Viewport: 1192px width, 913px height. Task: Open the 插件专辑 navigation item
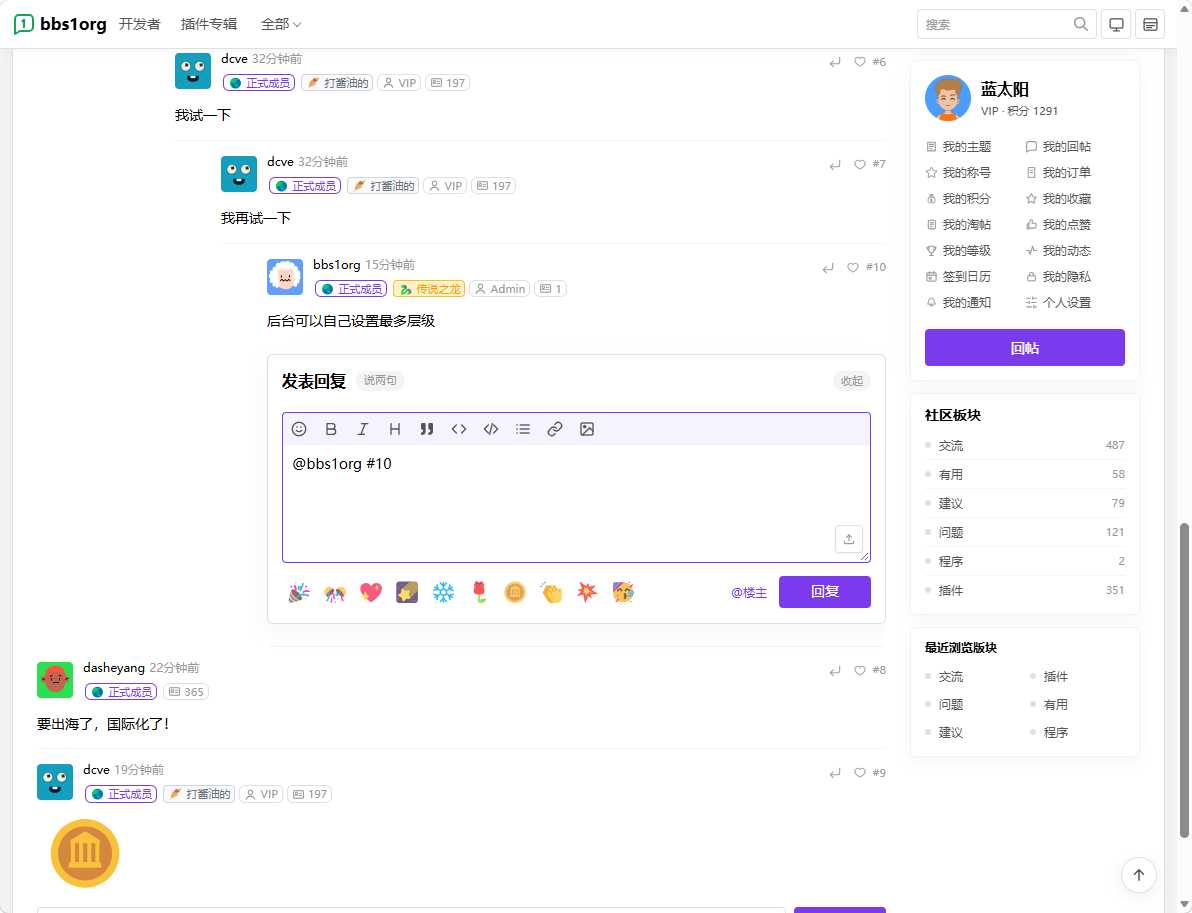pos(209,24)
